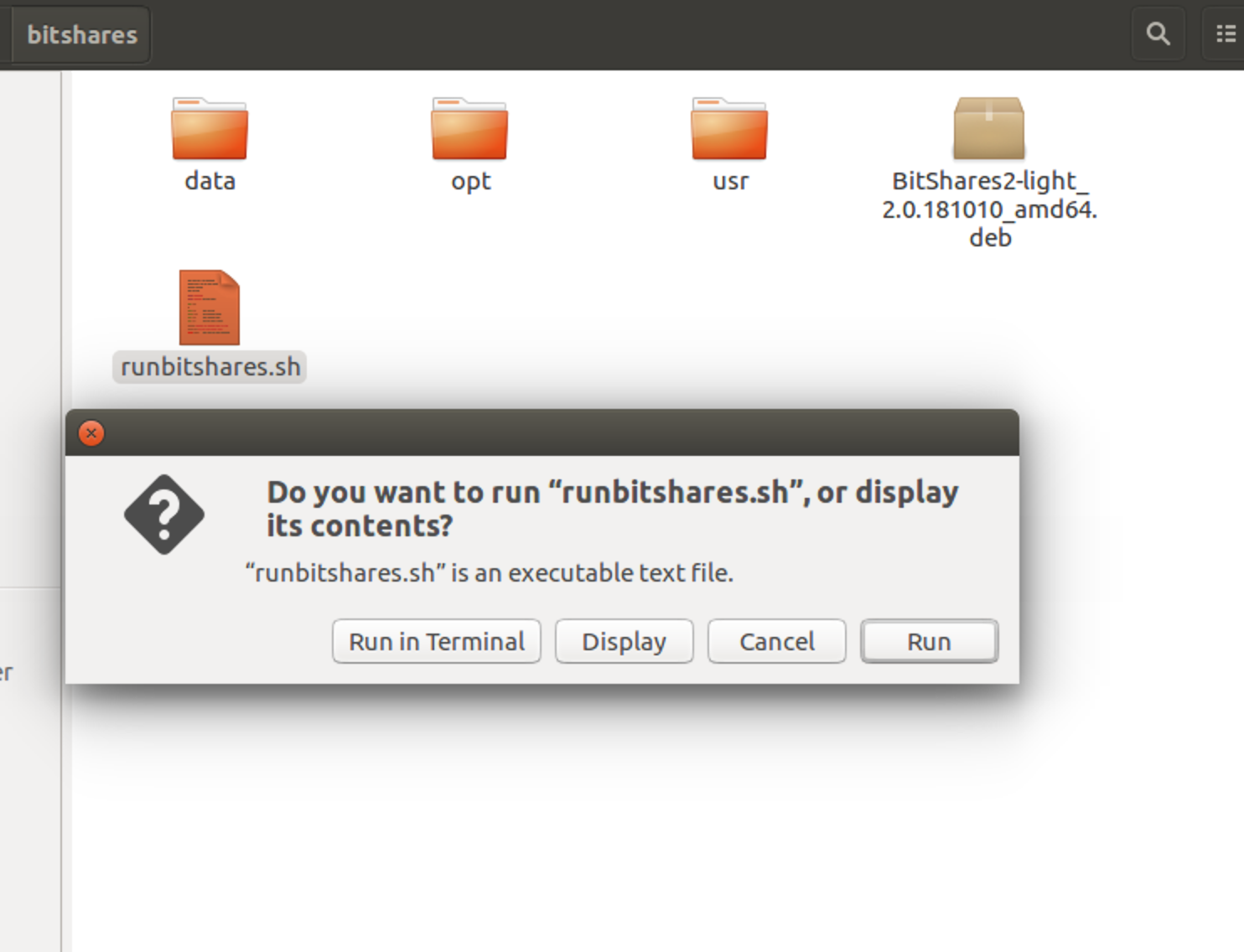
Task: Cancel the run dialog
Action: point(777,642)
